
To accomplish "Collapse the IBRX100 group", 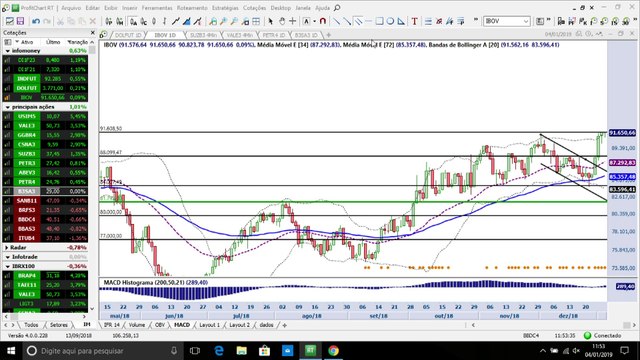I will [7, 267].
